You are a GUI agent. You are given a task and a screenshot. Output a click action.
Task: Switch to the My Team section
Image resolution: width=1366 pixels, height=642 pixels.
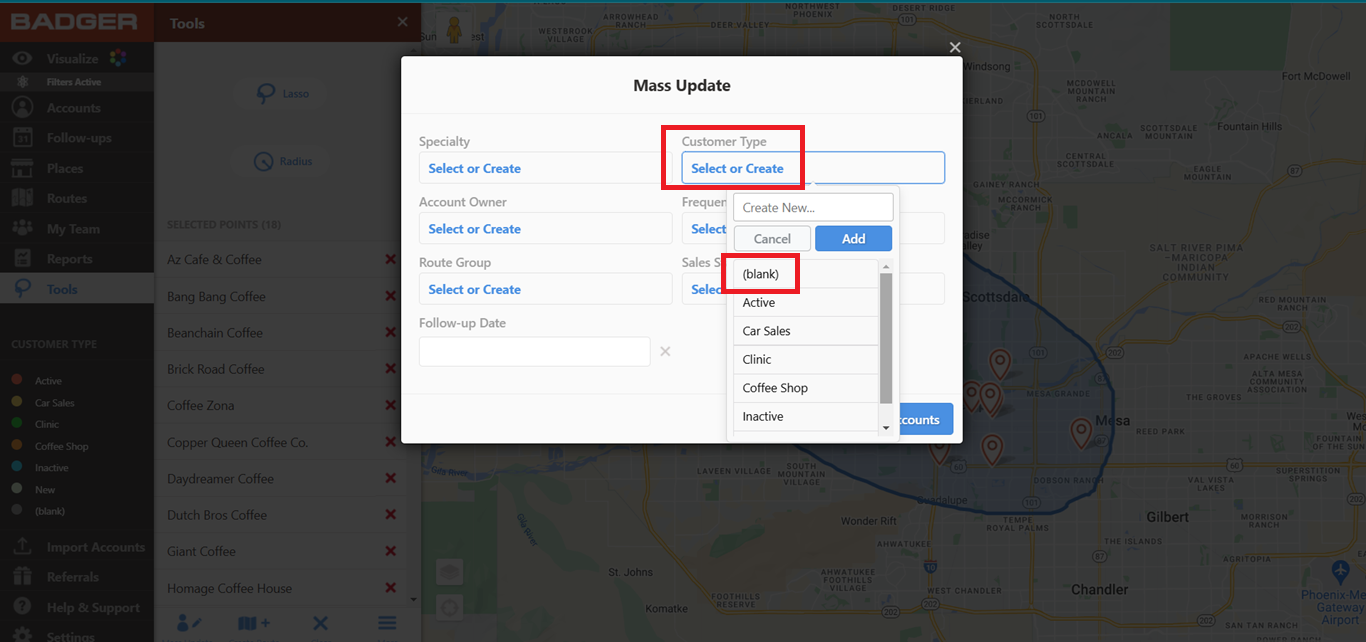(x=22, y=227)
